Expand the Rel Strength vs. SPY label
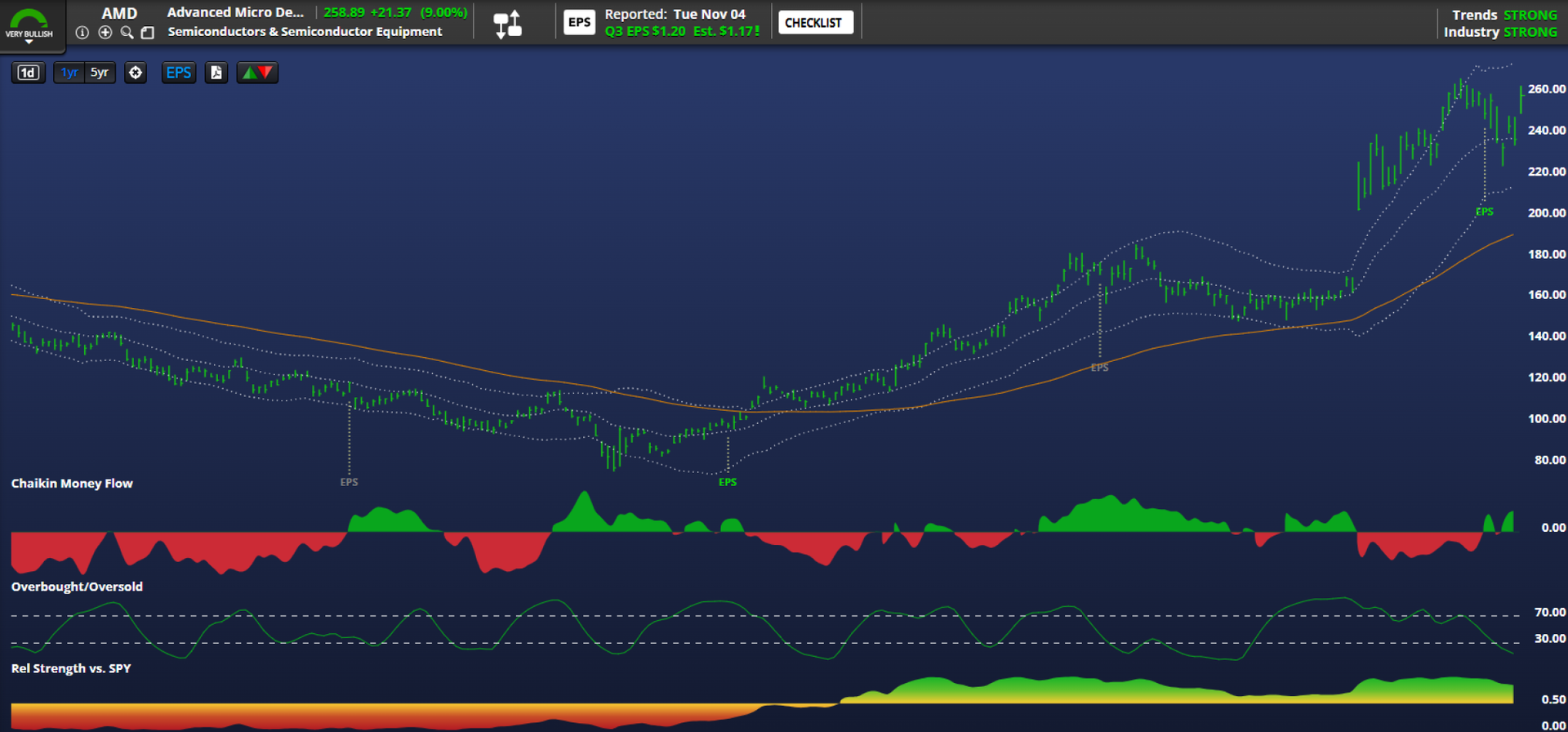Image resolution: width=1568 pixels, height=732 pixels. pyautogui.click(x=71, y=668)
